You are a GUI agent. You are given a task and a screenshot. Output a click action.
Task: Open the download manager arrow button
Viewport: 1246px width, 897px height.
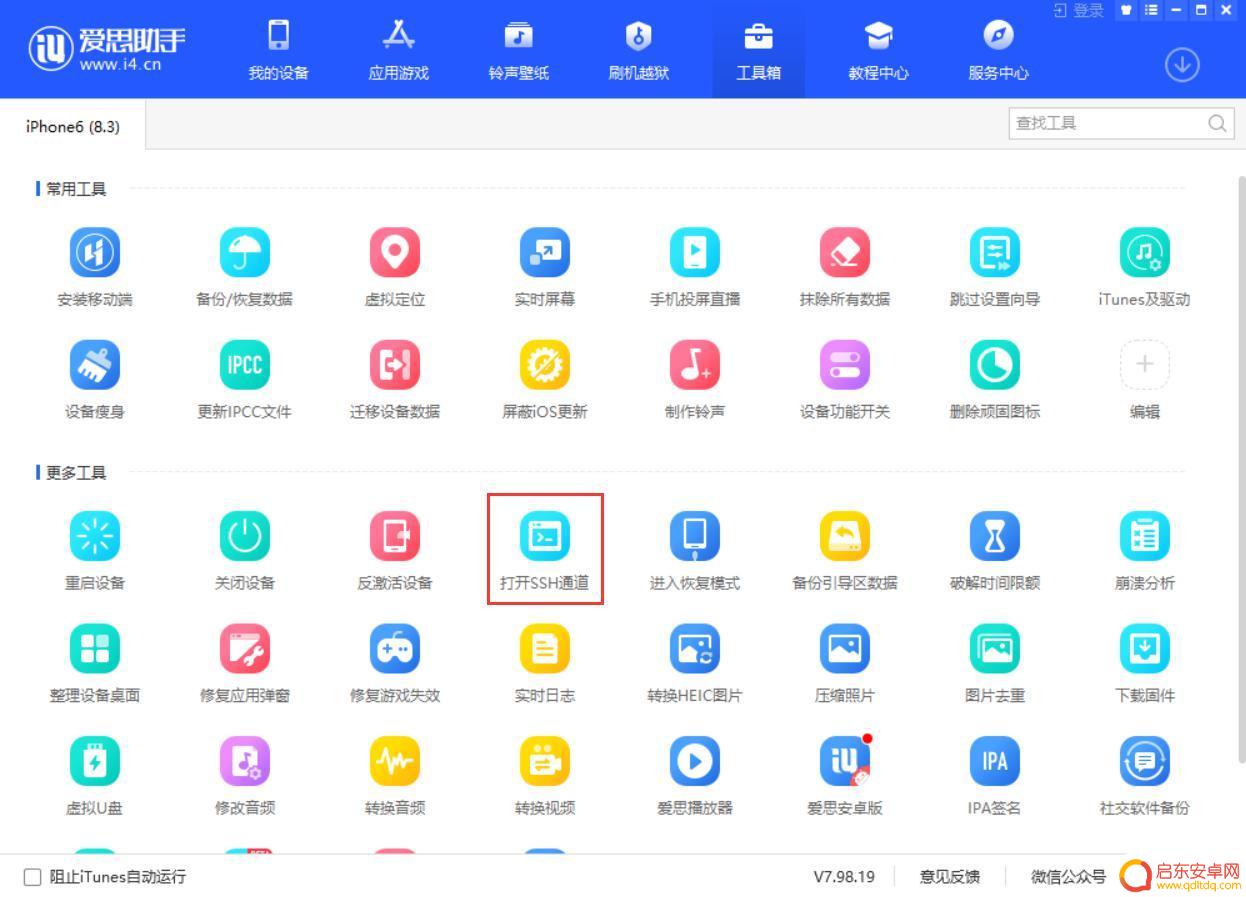(1182, 65)
